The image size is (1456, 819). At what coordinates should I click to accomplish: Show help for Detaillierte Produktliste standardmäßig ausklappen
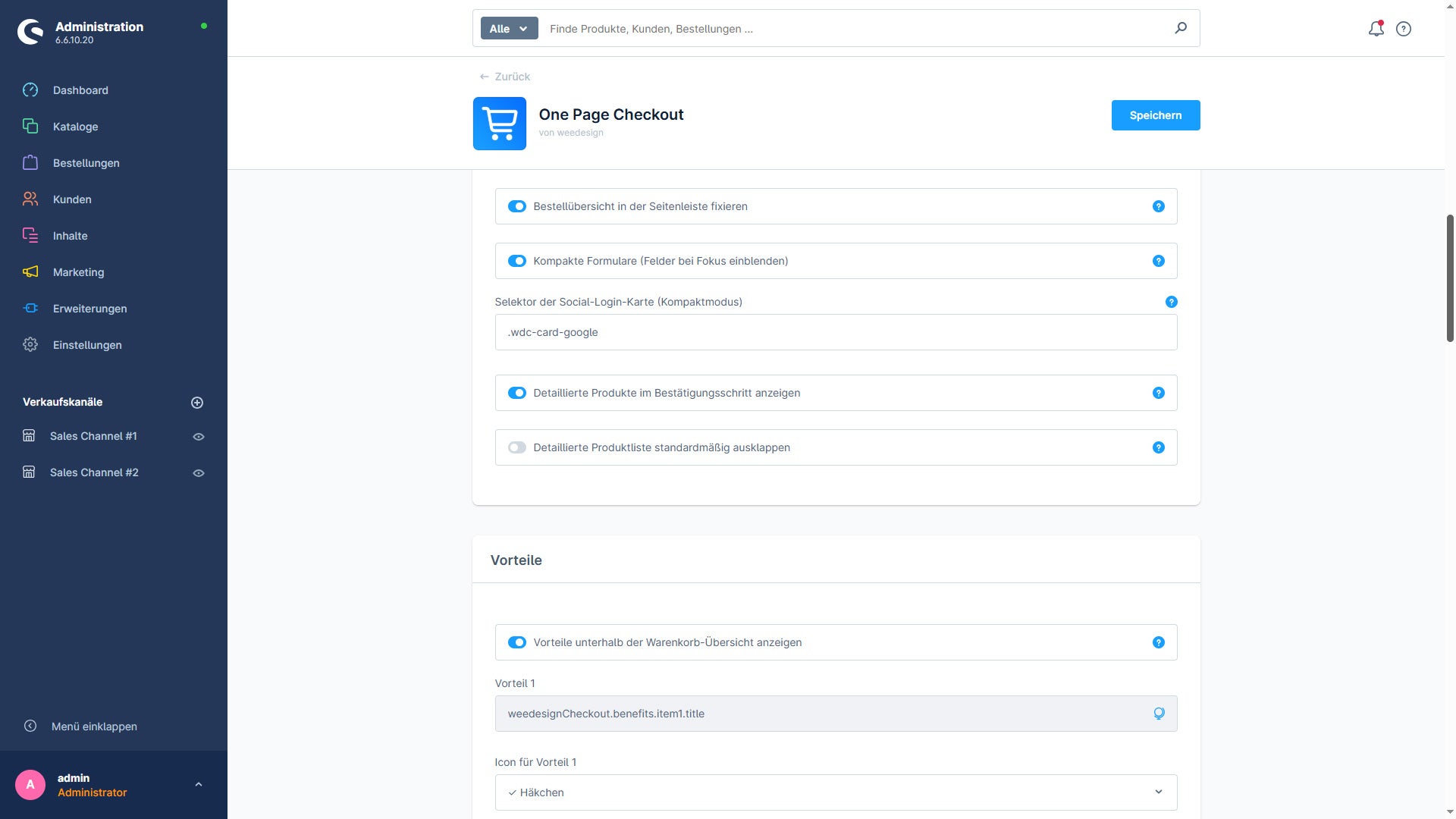click(x=1159, y=447)
